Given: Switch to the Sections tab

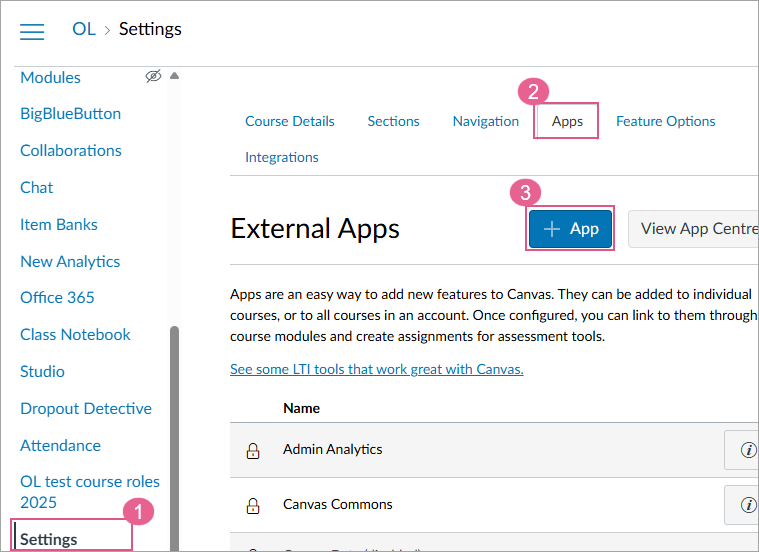Looking at the screenshot, I should 393,121.
